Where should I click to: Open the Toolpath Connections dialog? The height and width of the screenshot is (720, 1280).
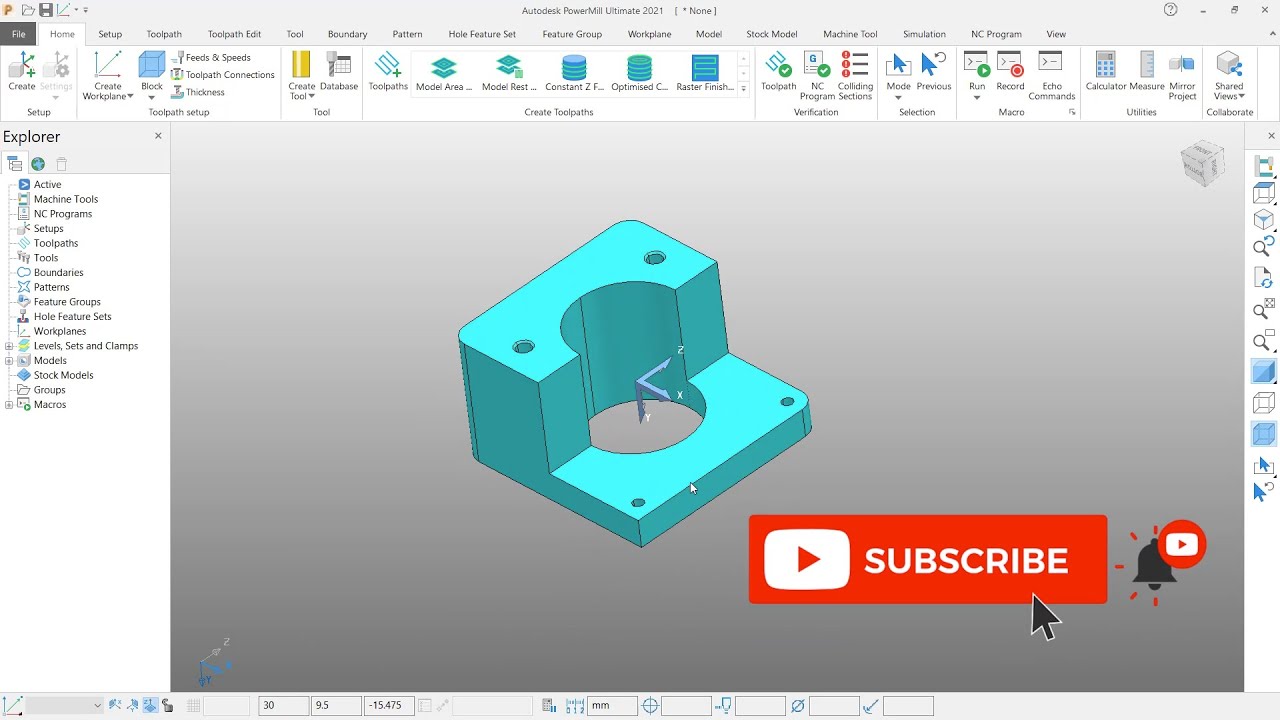coord(223,75)
